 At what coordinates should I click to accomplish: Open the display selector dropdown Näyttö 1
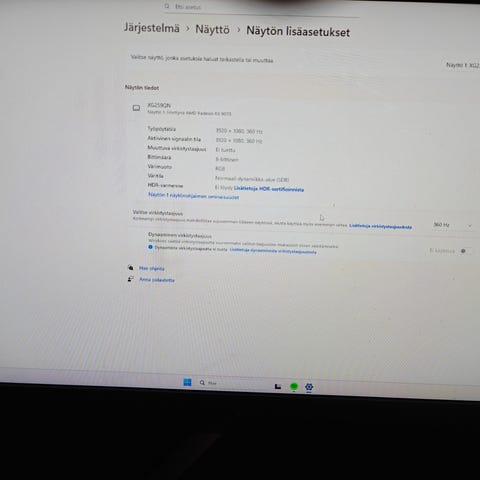click(463, 65)
